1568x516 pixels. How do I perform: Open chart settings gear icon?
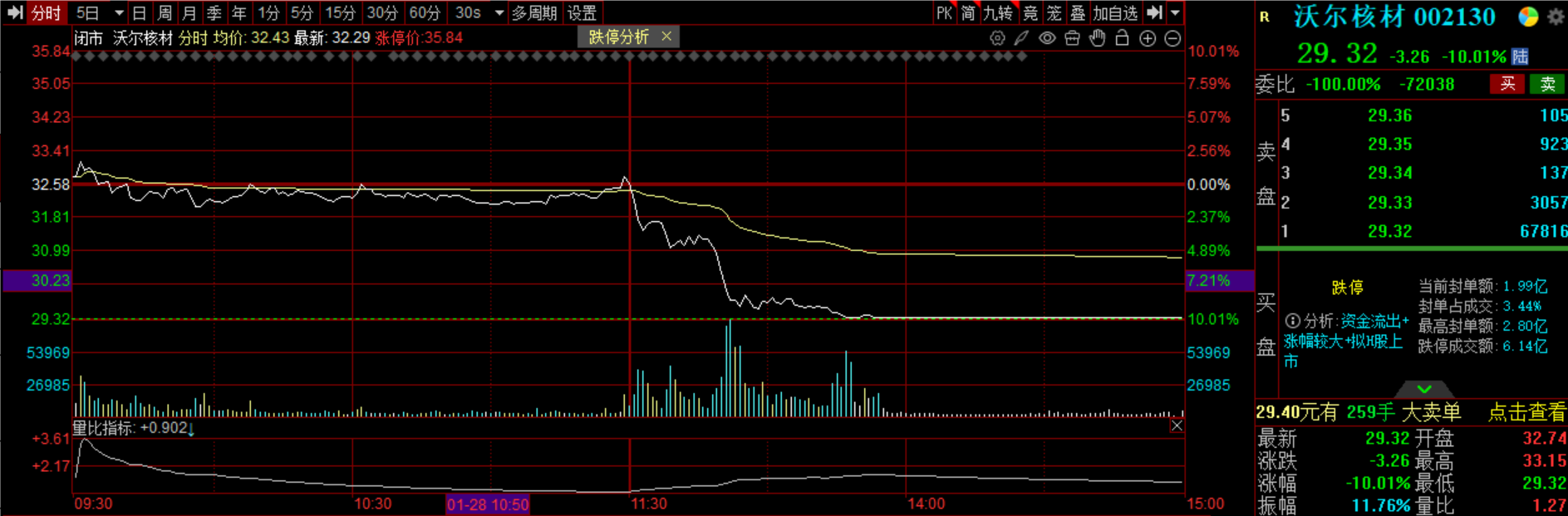[997, 38]
